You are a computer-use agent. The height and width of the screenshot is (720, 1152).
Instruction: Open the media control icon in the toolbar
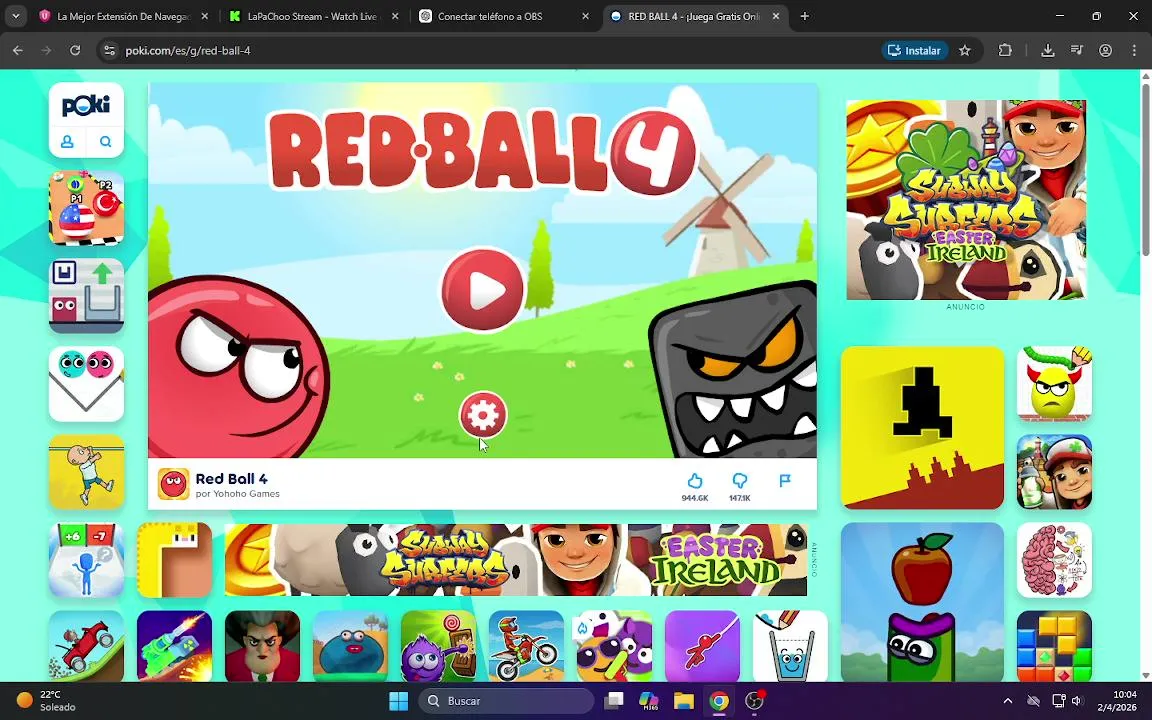click(x=1076, y=51)
